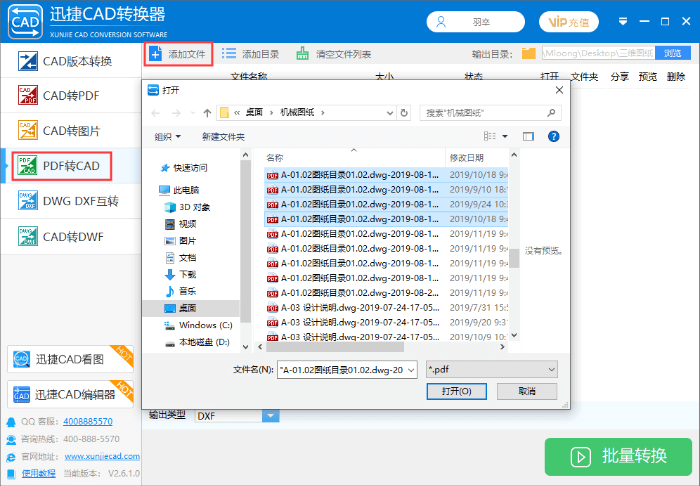The width and height of the screenshot is (700, 486).
Task: Launch 迅捷CAD编辑器 from sidebar
Action: (x=70, y=394)
